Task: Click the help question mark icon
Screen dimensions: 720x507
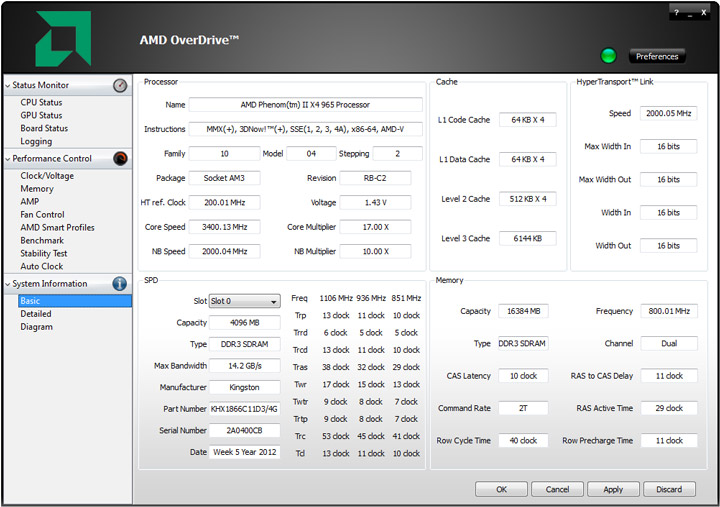Action: click(x=676, y=12)
